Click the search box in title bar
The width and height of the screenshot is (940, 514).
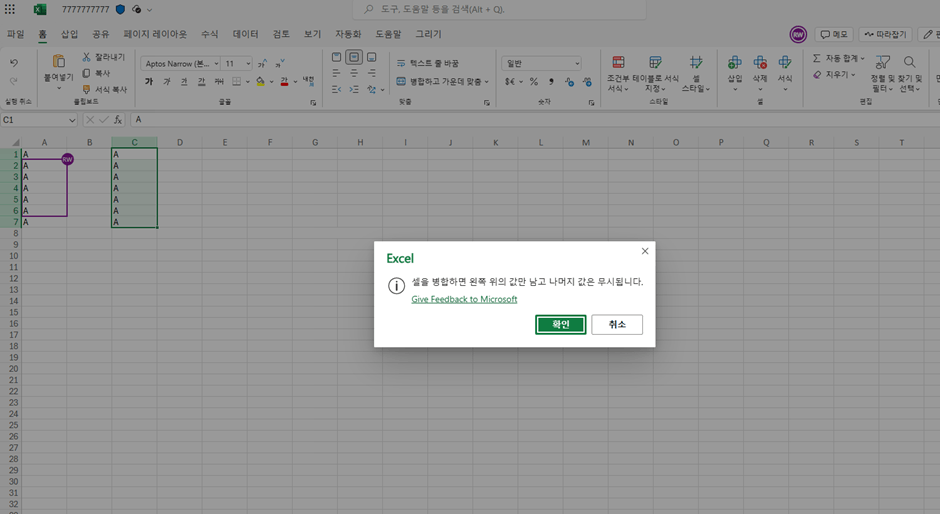click(499, 9)
